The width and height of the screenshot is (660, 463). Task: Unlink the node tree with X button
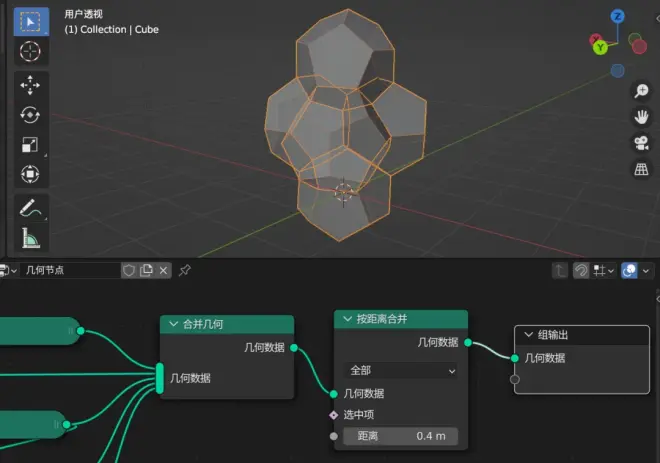(163, 270)
